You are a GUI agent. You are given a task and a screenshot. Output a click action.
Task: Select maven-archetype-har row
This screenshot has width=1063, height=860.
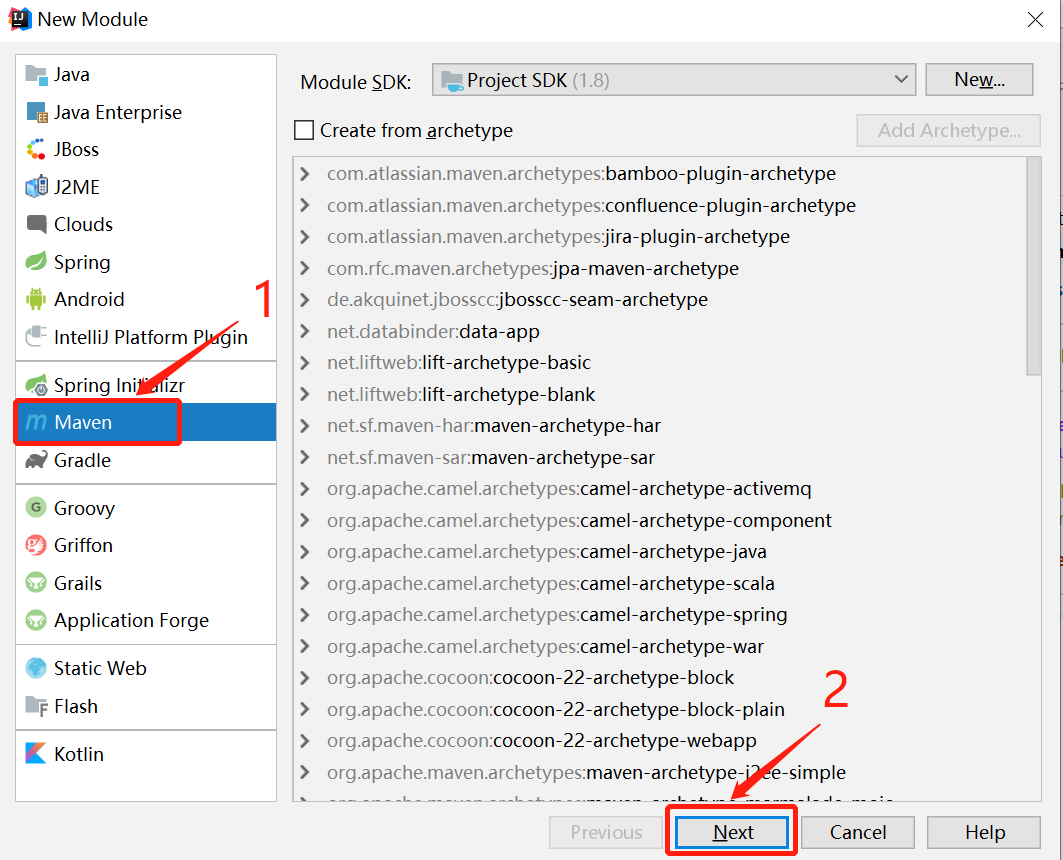tap(660, 426)
